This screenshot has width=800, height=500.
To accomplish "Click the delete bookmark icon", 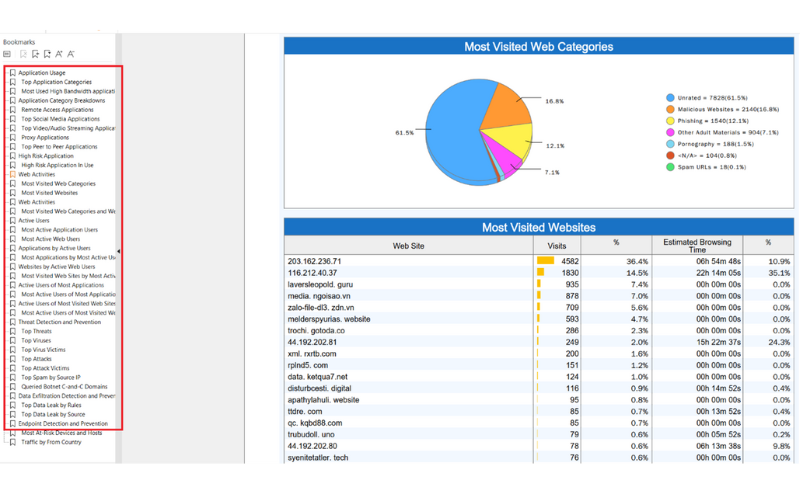I will pyautogui.click(x=23, y=54).
